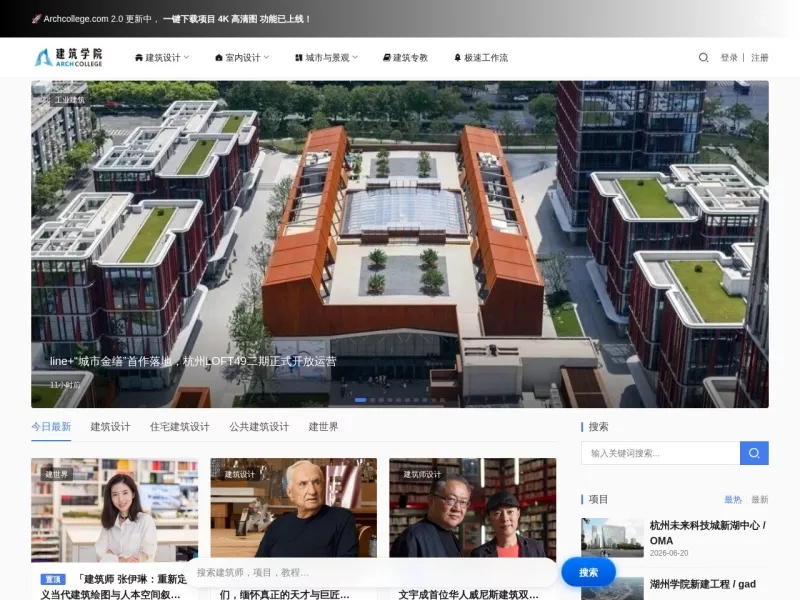Focus the 输入关键词搜索 sidebar input
This screenshot has height=600, width=800.
pyautogui.click(x=660, y=453)
